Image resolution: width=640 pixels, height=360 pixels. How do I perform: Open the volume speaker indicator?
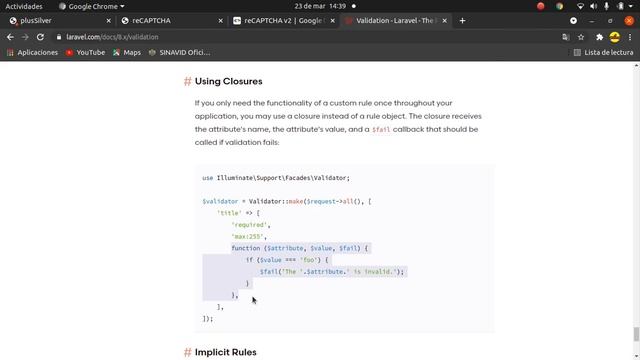[x=593, y=7]
